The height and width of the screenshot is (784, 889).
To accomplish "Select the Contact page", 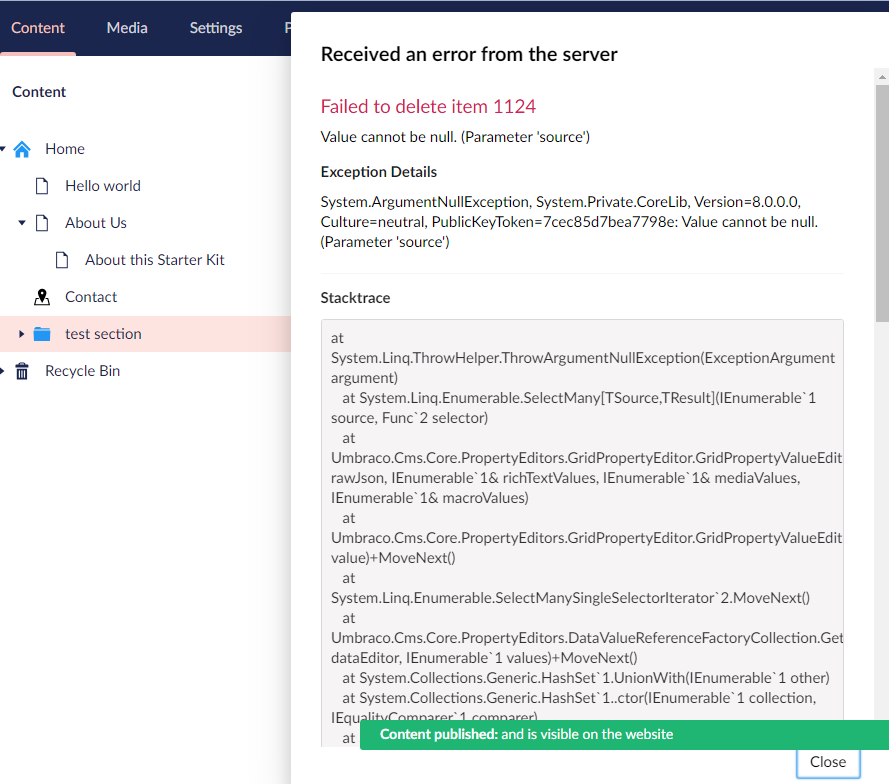I will (x=91, y=297).
